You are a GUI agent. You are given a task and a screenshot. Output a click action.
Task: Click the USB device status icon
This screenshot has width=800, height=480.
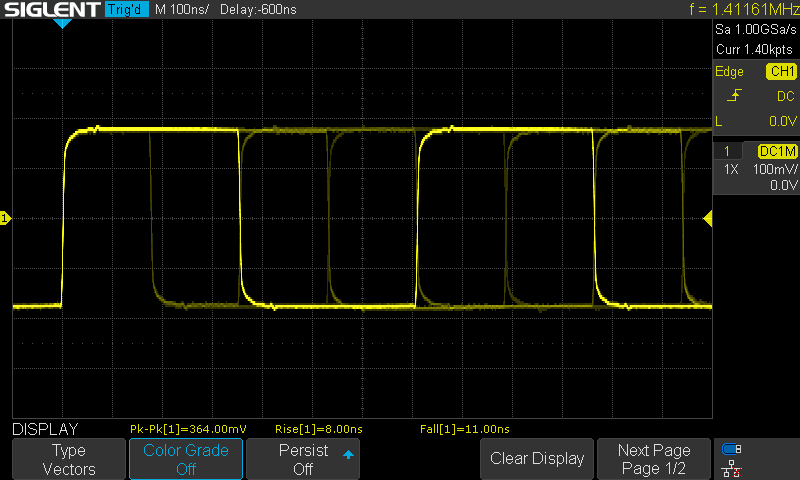point(732,449)
